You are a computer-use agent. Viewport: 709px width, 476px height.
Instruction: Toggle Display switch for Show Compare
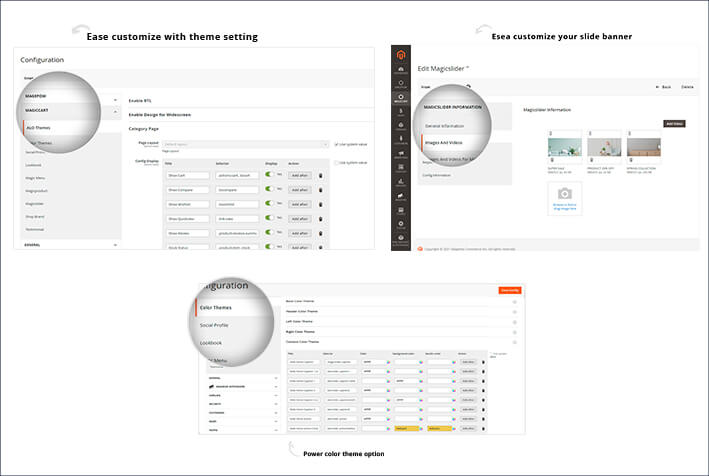tap(269, 188)
